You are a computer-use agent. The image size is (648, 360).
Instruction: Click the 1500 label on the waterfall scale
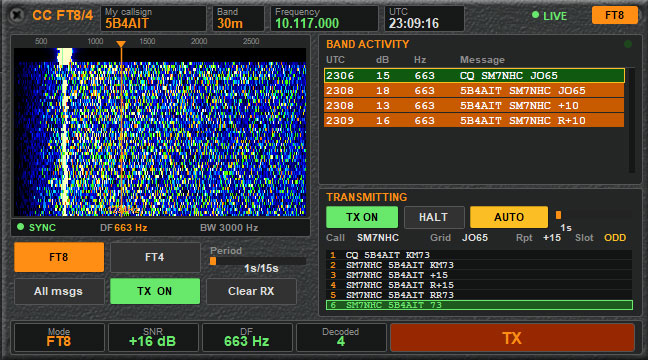[x=147, y=41]
